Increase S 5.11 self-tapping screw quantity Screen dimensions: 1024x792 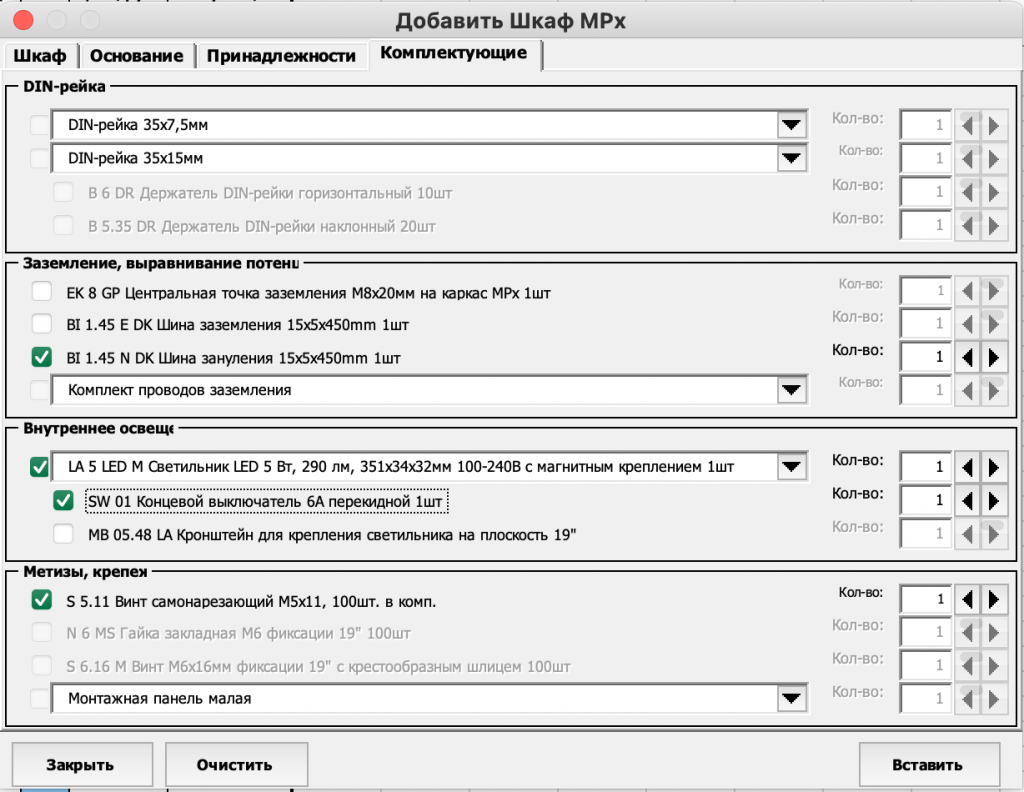point(993,599)
